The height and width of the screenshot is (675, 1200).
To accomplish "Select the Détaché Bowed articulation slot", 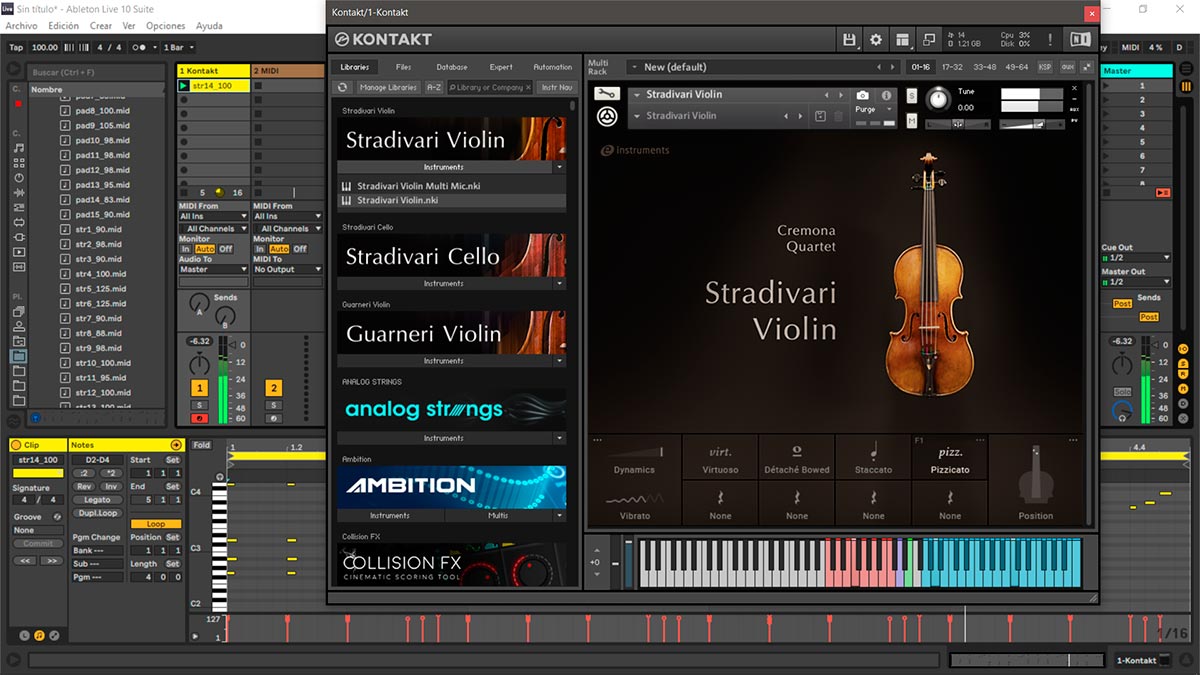I will (x=797, y=458).
